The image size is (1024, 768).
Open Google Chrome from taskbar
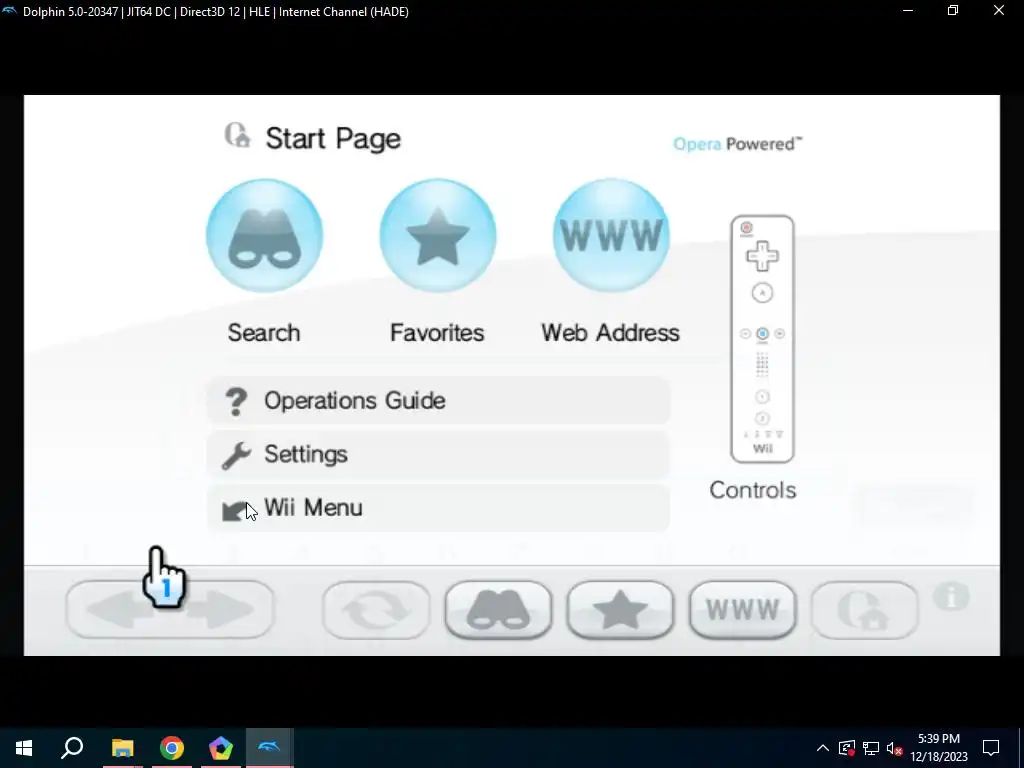[x=172, y=748]
